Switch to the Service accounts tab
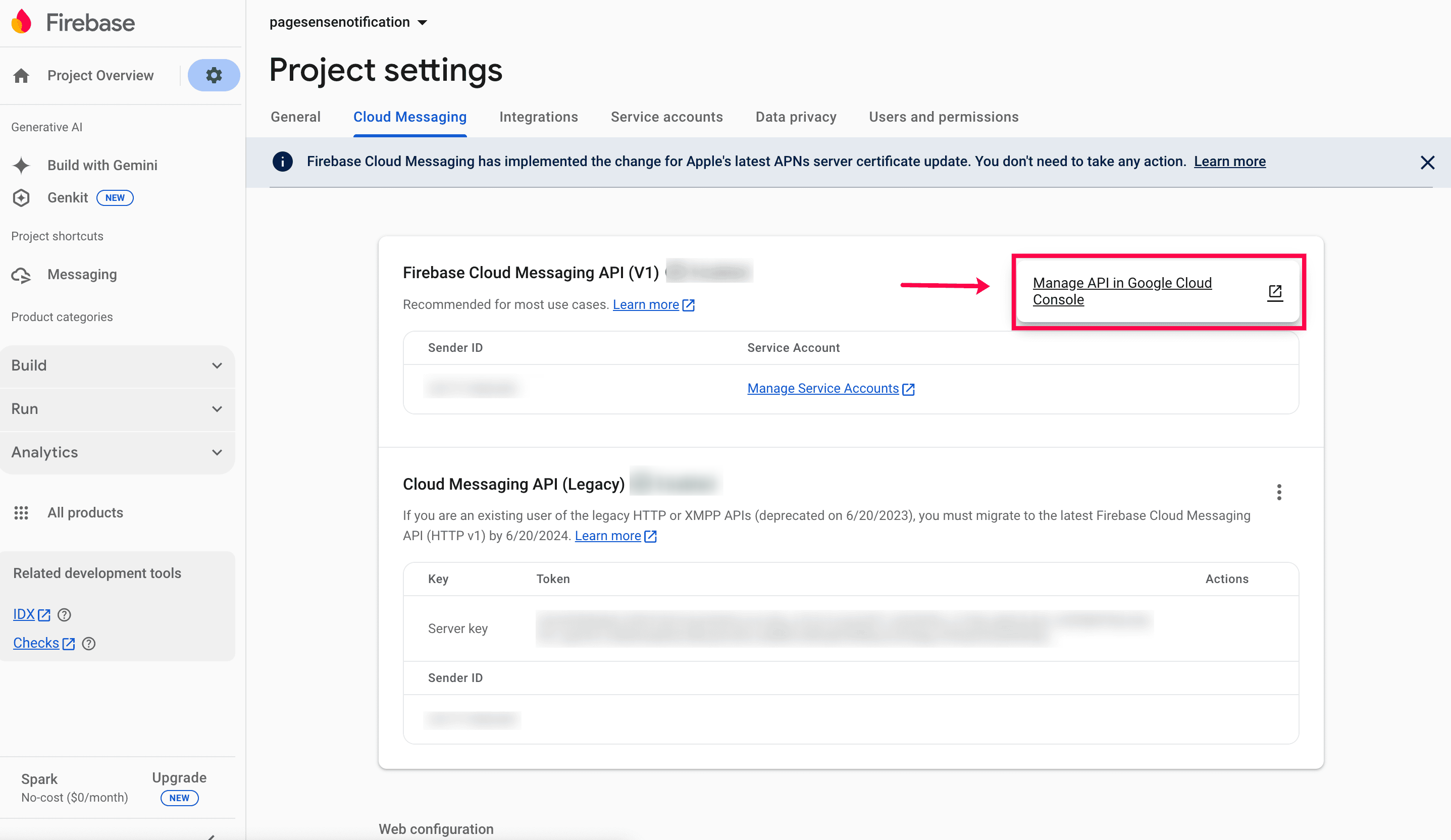Screen dimensions: 1451x840 pyautogui.click(x=666, y=117)
